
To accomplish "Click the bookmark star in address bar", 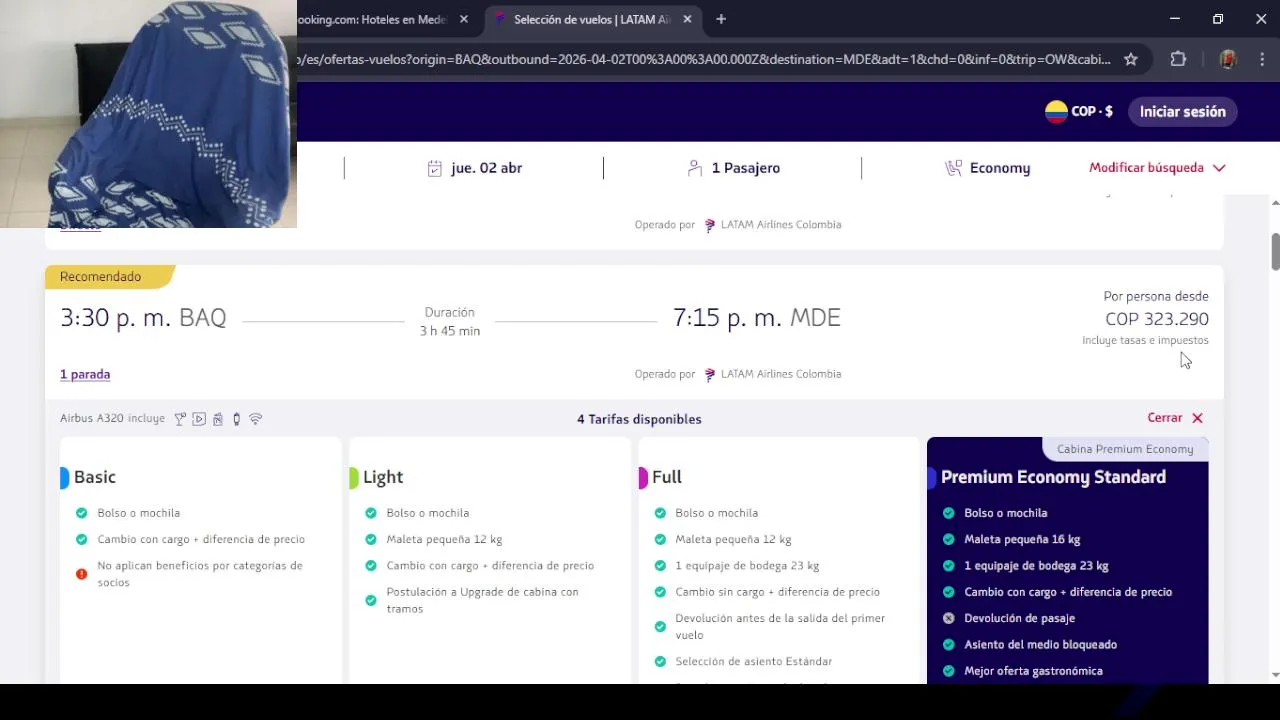I will [1131, 59].
